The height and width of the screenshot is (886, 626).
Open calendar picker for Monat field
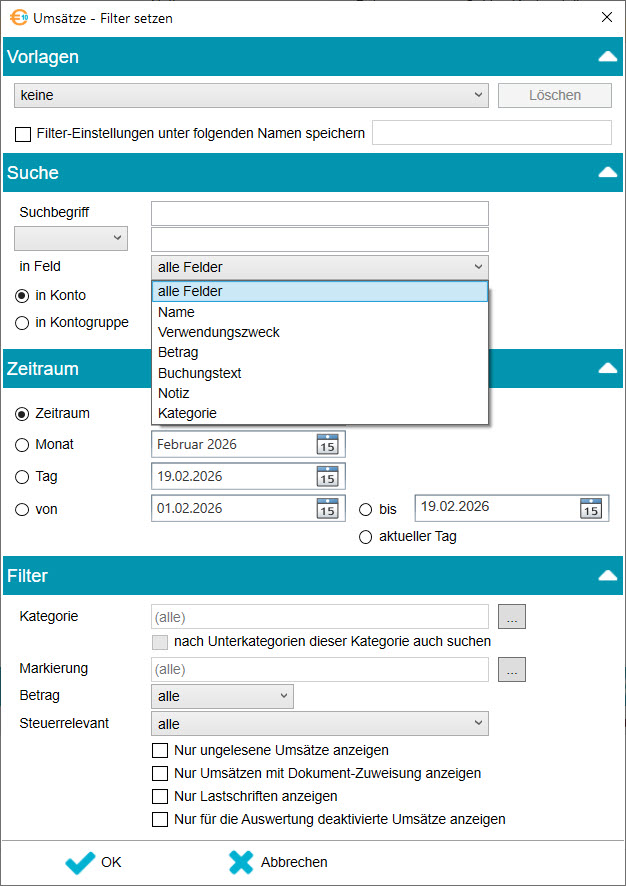tap(327, 444)
